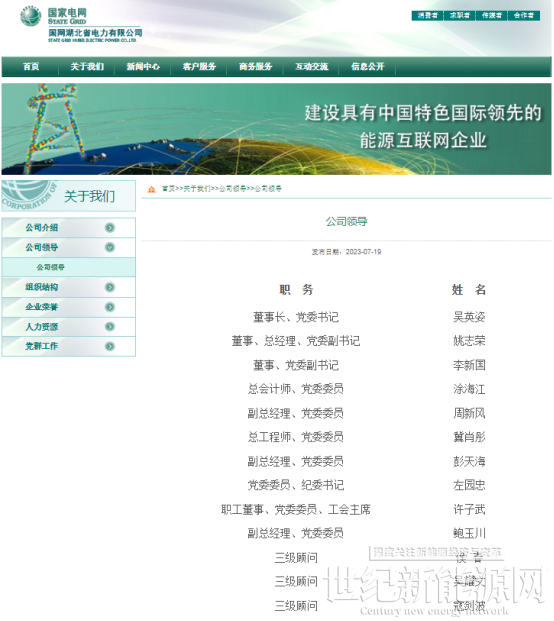Click the 合作者 button at top right
This screenshot has height=621, width=554.
(x=524, y=15)
